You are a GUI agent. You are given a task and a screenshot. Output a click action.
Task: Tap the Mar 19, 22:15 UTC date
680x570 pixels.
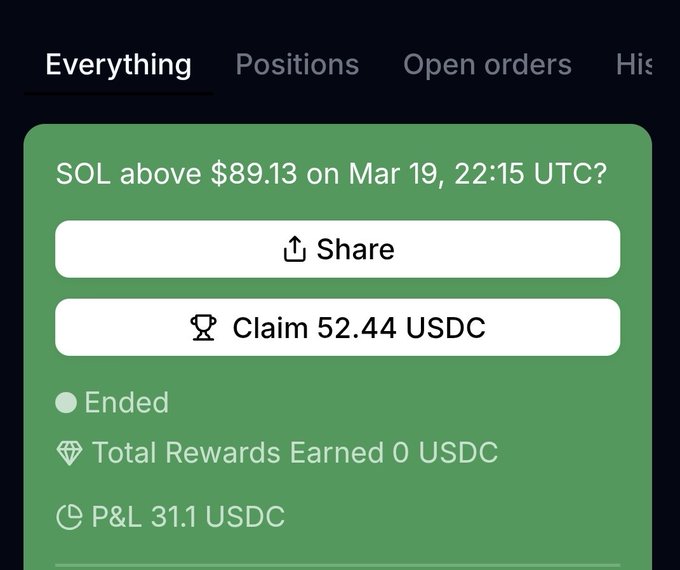click(x=477, y=173)
